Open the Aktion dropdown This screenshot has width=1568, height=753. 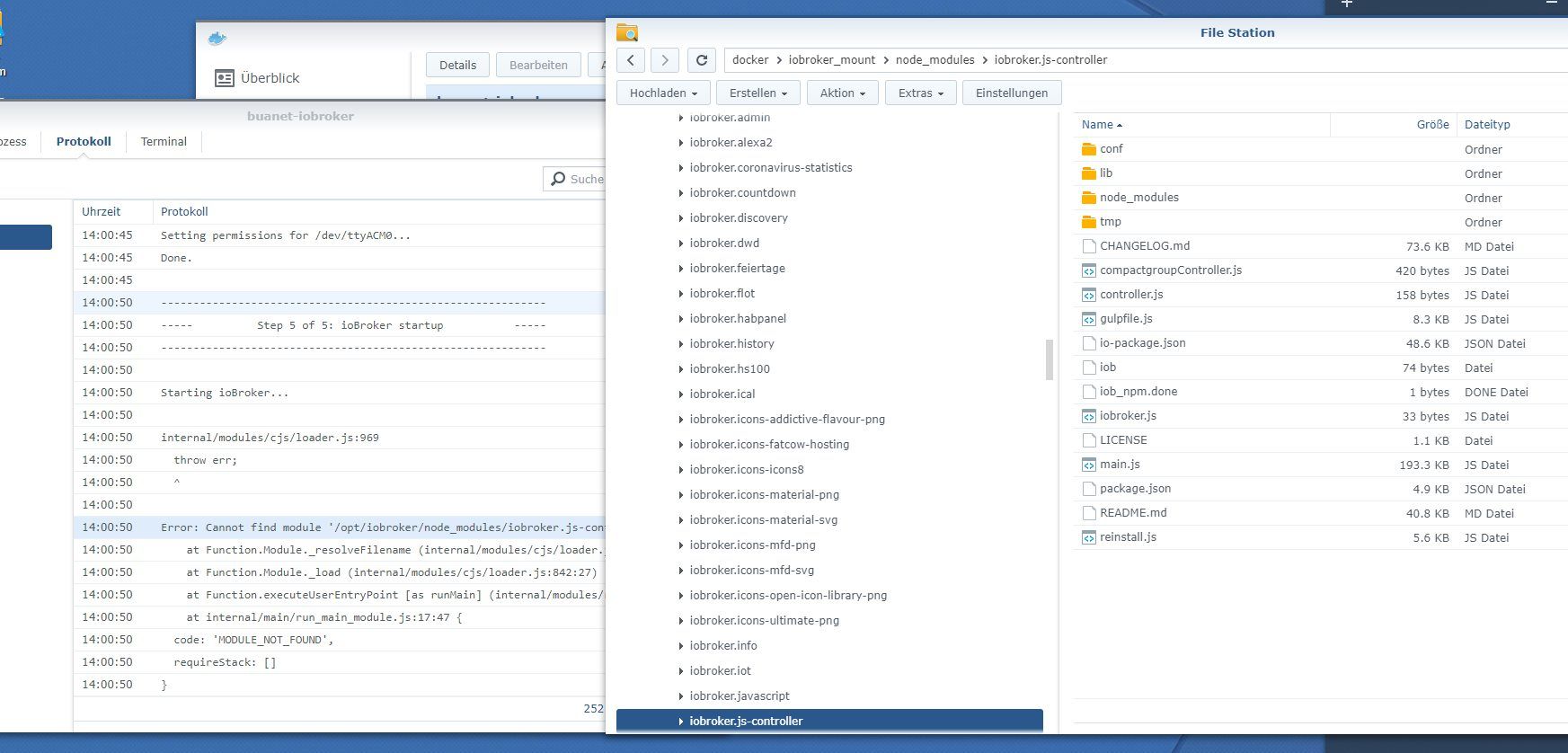pyautogui.click(x=842, y=93)
